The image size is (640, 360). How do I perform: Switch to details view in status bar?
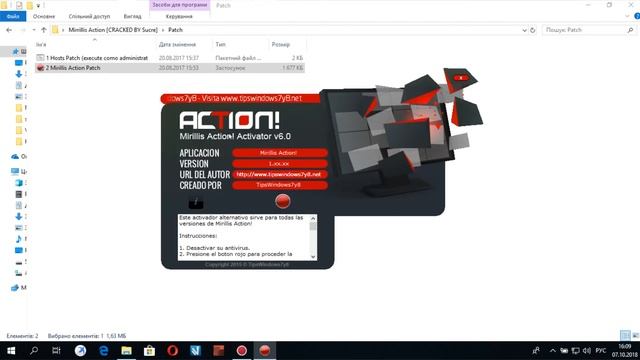[625, 336]
